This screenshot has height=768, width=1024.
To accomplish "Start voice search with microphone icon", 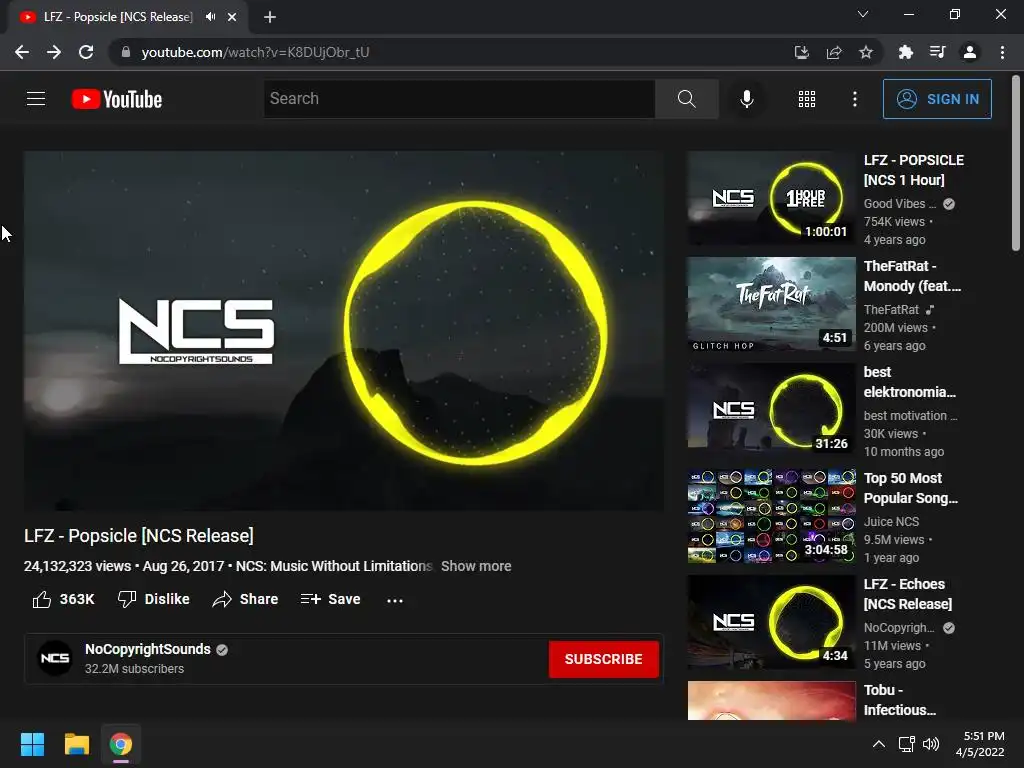I will [746, 99].
